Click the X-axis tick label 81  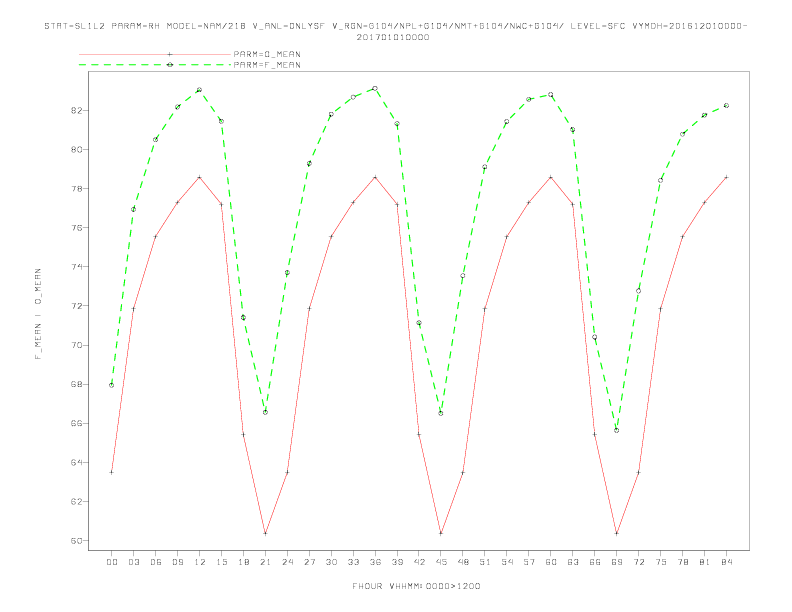[x=705, y=562]
